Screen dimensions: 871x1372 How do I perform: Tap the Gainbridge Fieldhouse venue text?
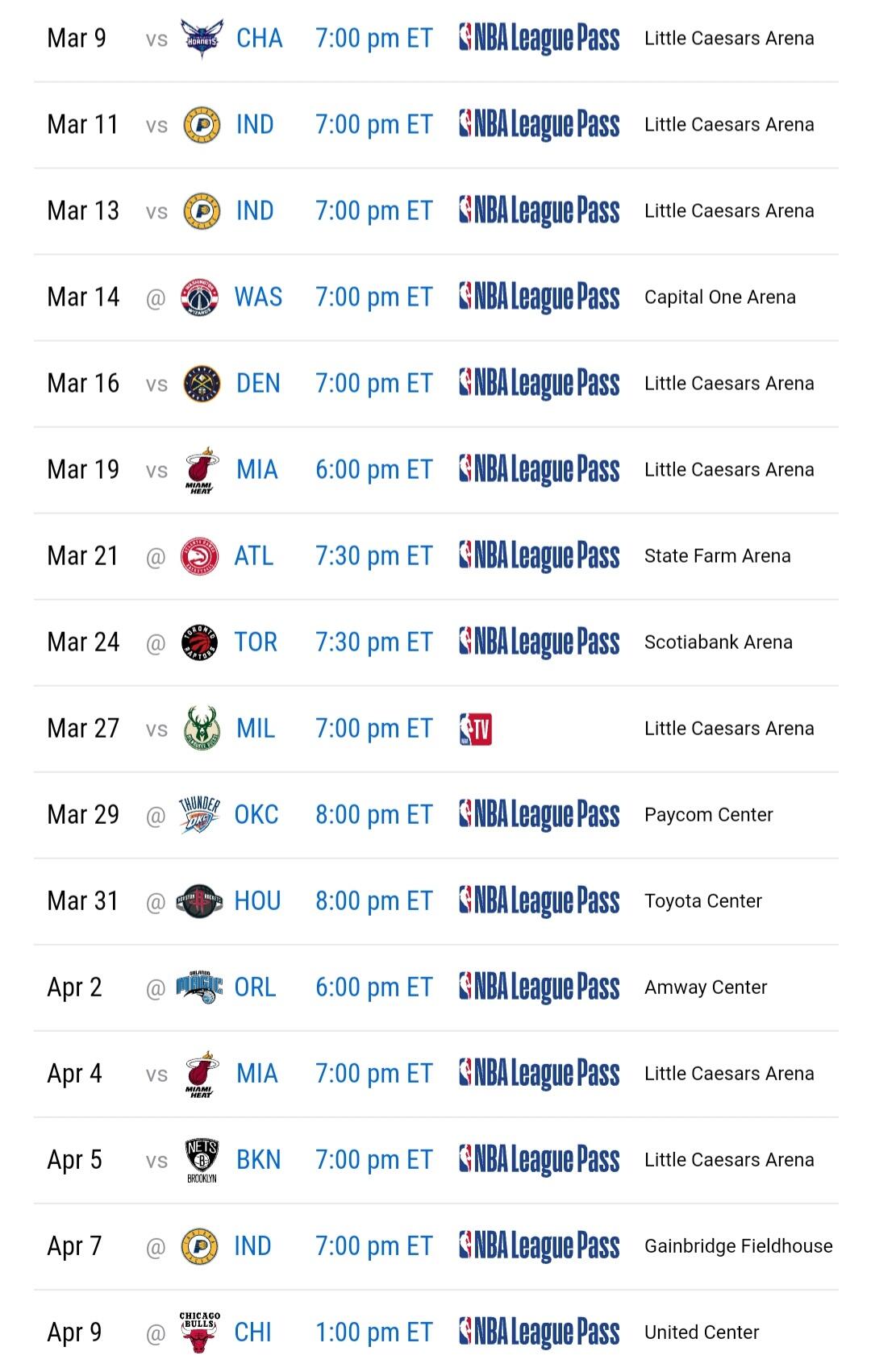click(738, 1246)
